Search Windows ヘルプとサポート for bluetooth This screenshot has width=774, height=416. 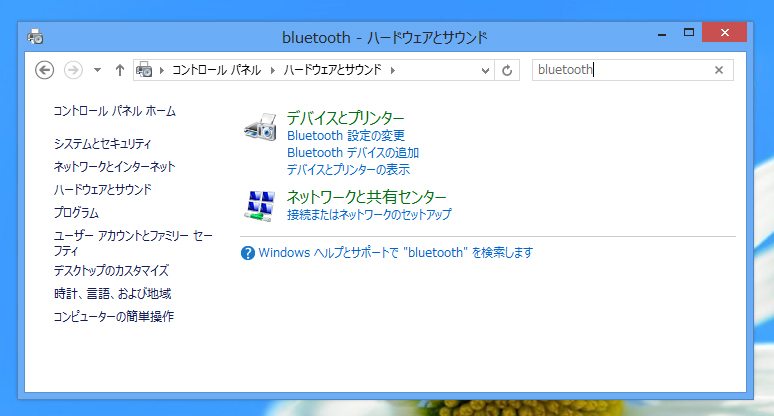[396, 253]
